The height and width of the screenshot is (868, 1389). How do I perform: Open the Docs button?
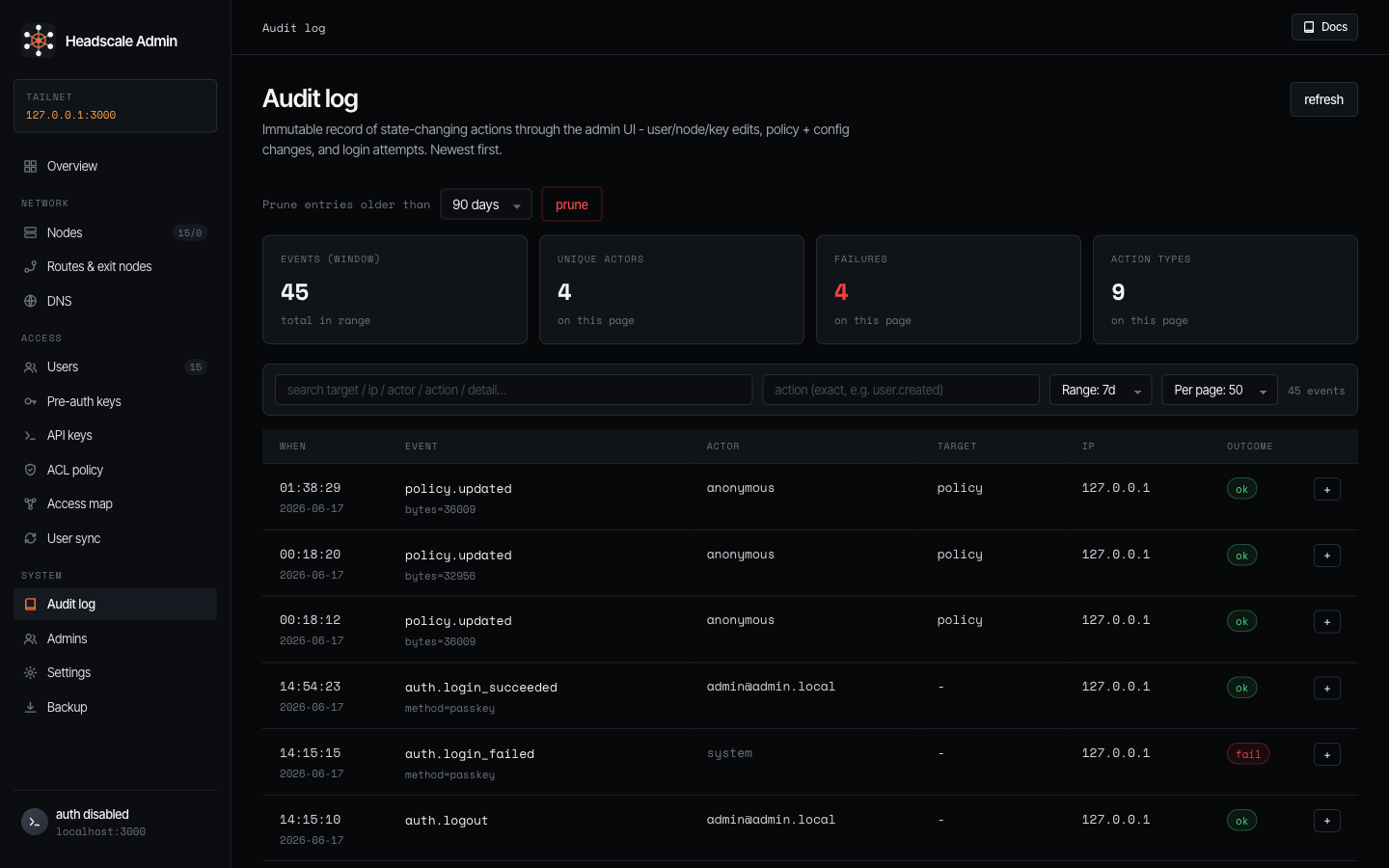1324,27
